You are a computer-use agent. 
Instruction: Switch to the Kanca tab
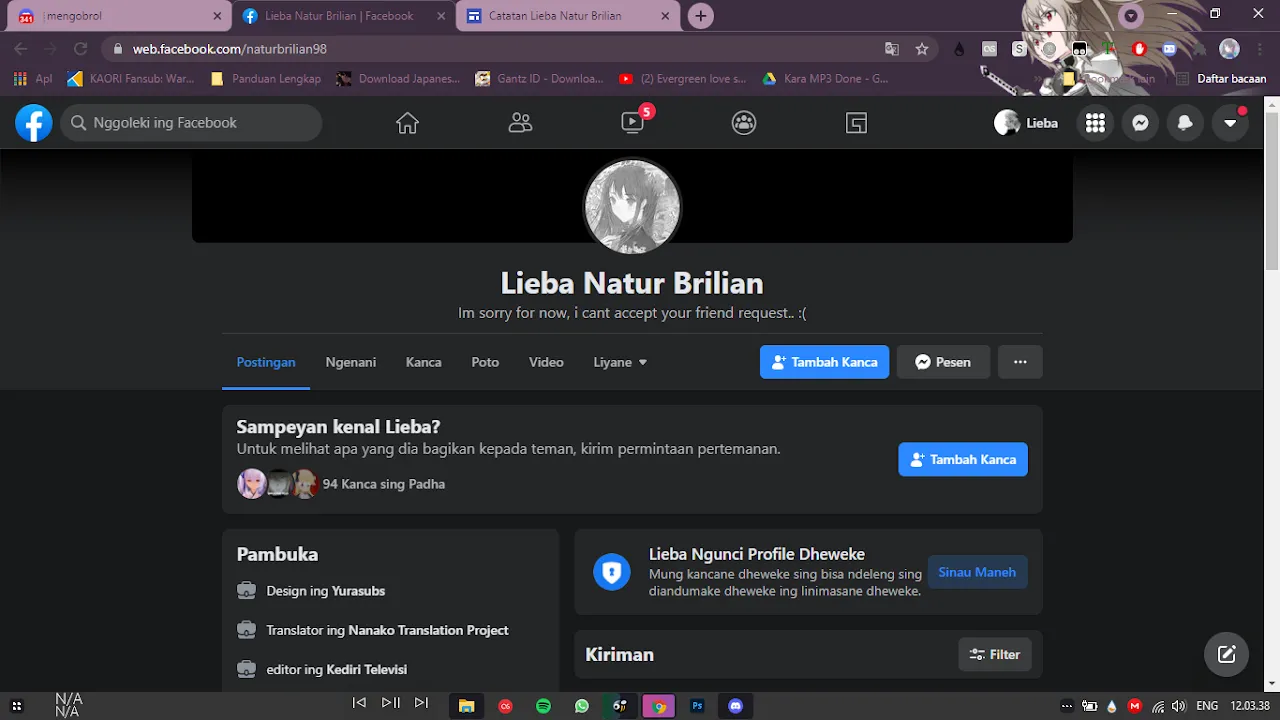coord(424,362)
